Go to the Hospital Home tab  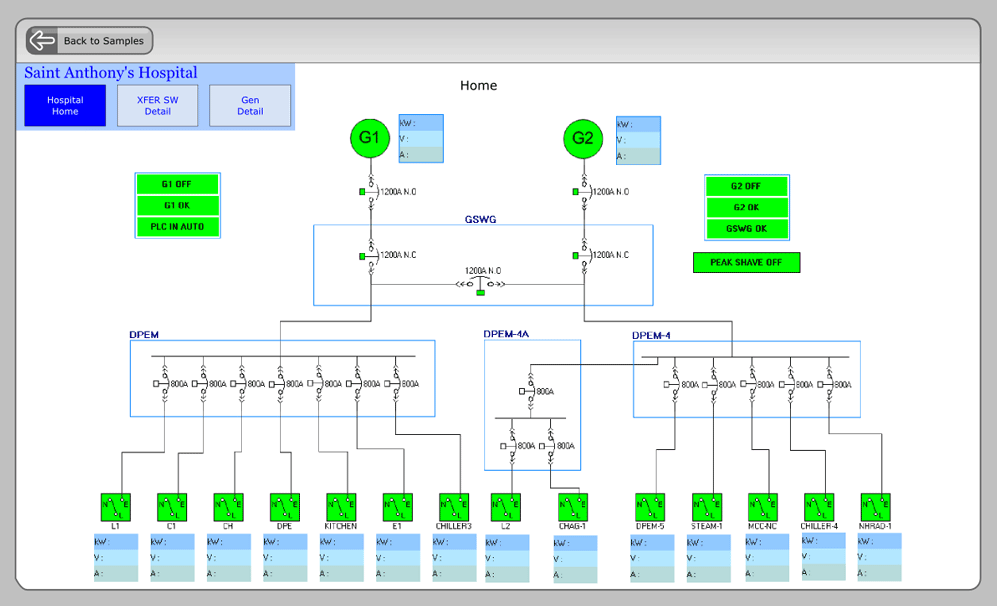point(65,106)
